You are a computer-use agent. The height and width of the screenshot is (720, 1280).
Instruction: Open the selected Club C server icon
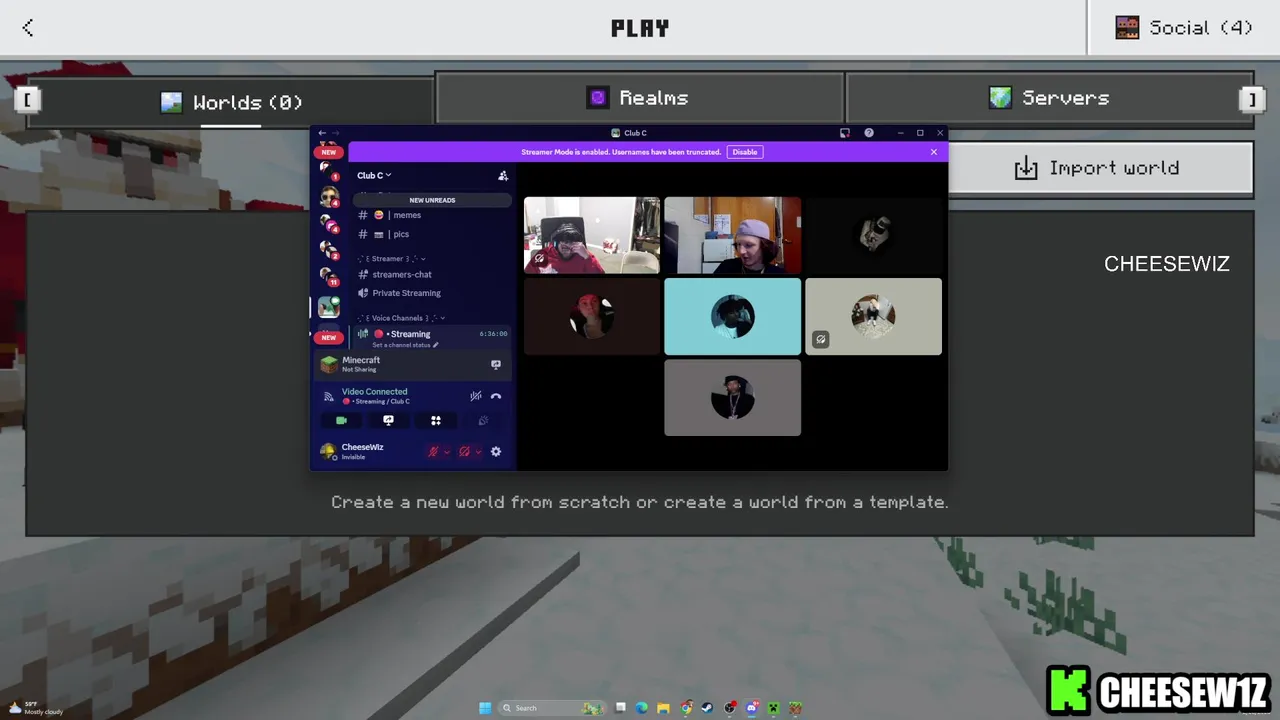click(328, 307)
